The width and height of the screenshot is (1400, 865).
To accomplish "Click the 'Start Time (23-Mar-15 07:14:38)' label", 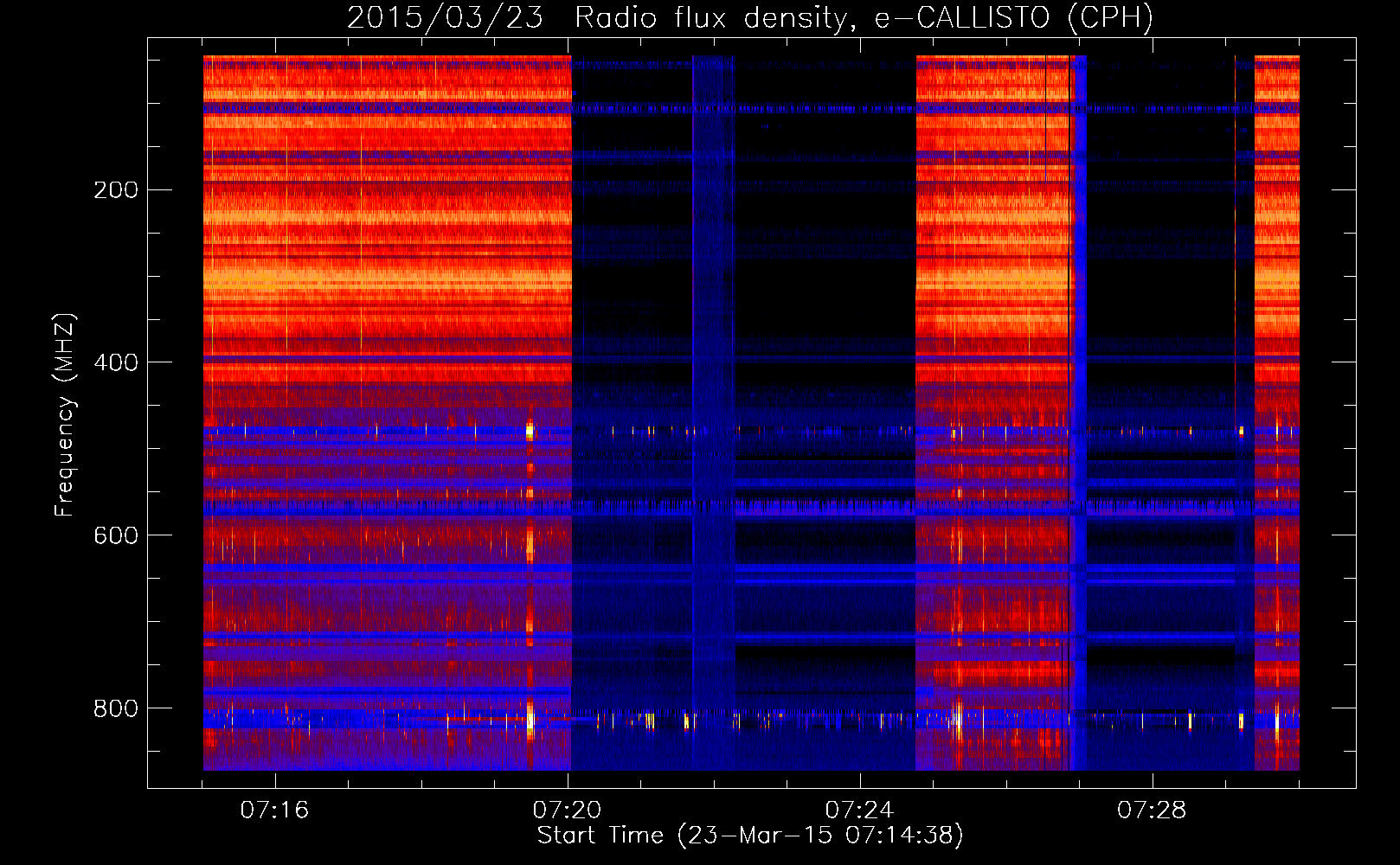I will click(x=750, y=836).
